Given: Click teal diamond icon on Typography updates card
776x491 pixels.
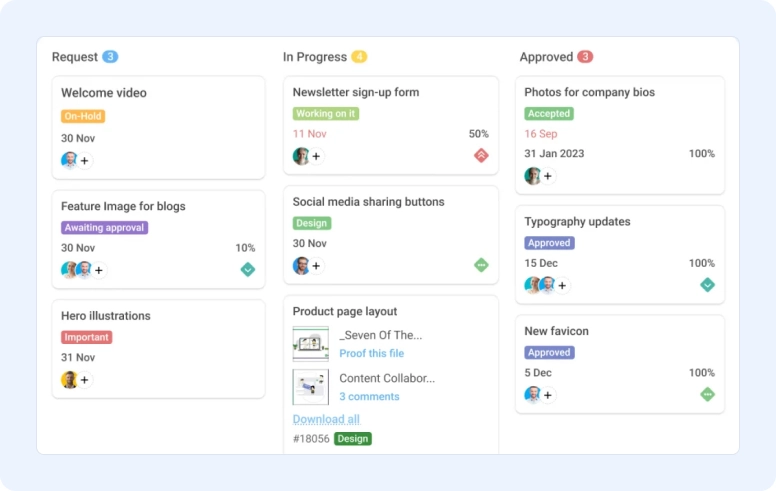Looking at the screenshot, I should (707, 285).
